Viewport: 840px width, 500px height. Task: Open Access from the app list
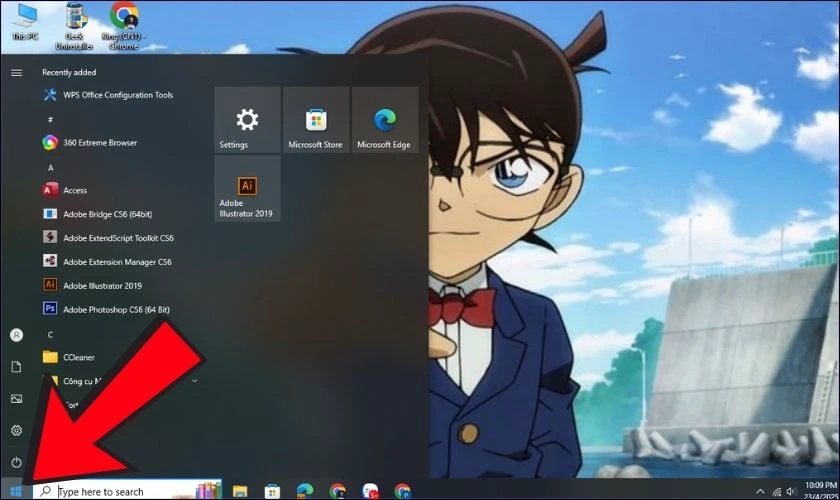pyautogui.click(x=64, y=190)
